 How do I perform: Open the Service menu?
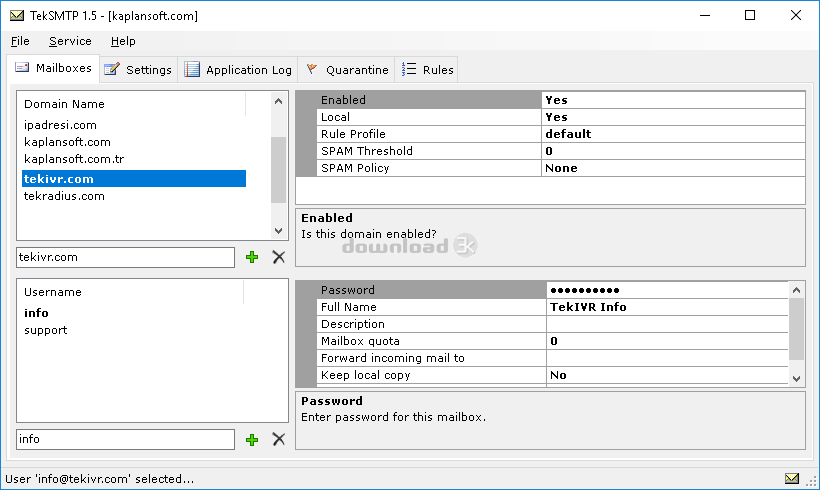70,41
